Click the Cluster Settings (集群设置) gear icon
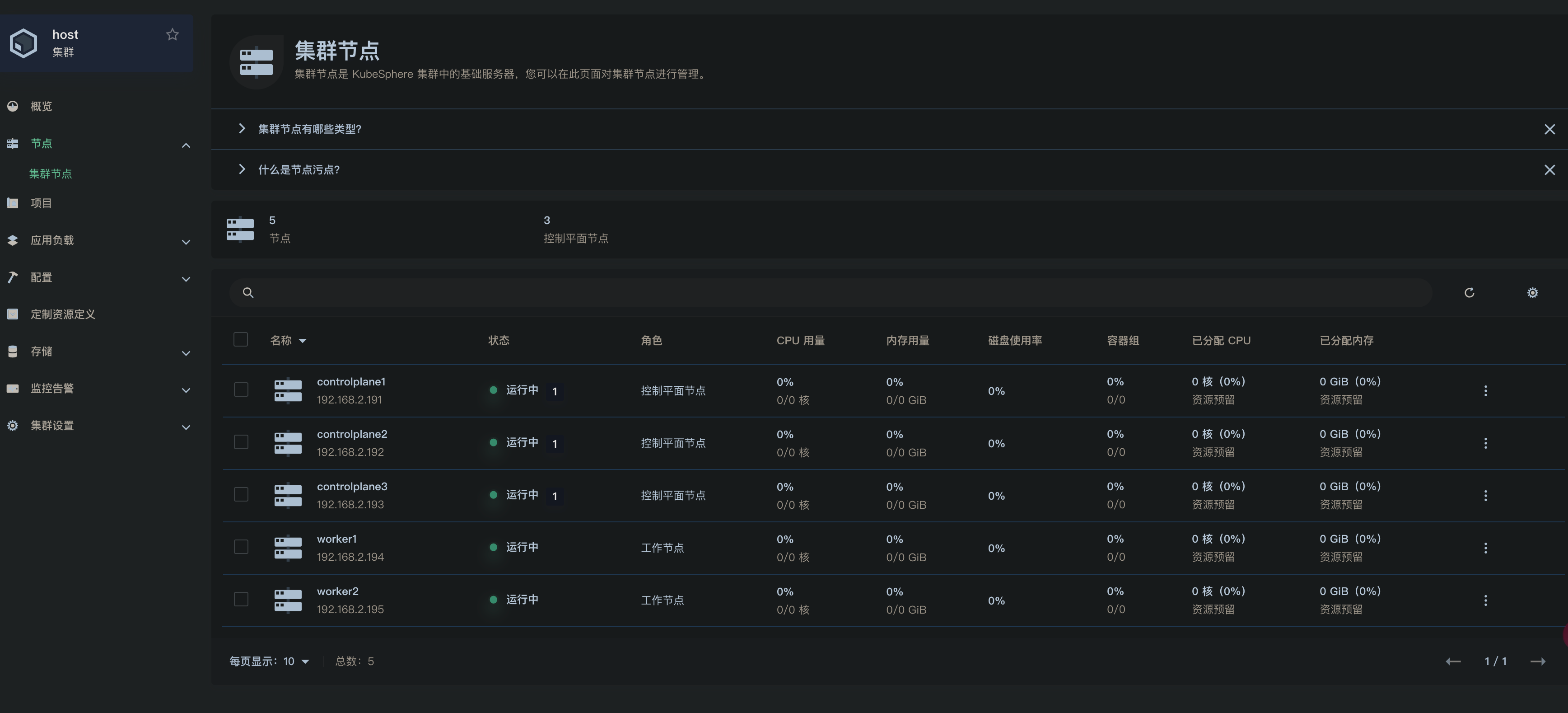1568x713 pixels. tap(13, 426)
